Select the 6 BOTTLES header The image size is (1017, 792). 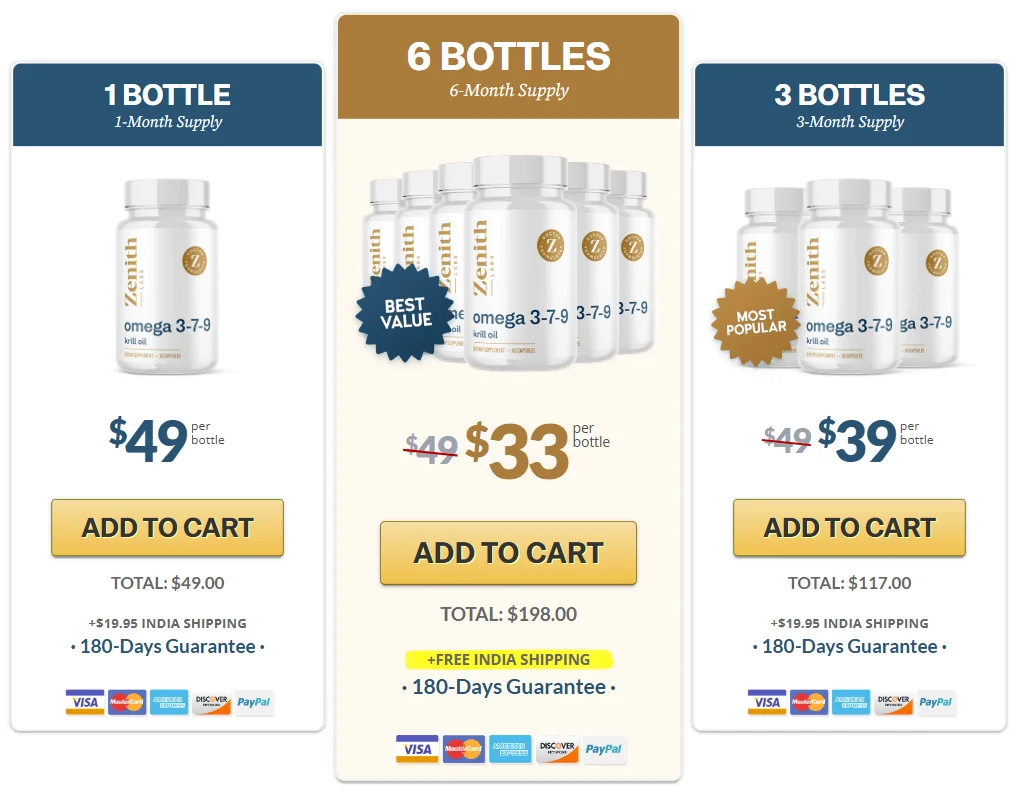click(508, 57)
